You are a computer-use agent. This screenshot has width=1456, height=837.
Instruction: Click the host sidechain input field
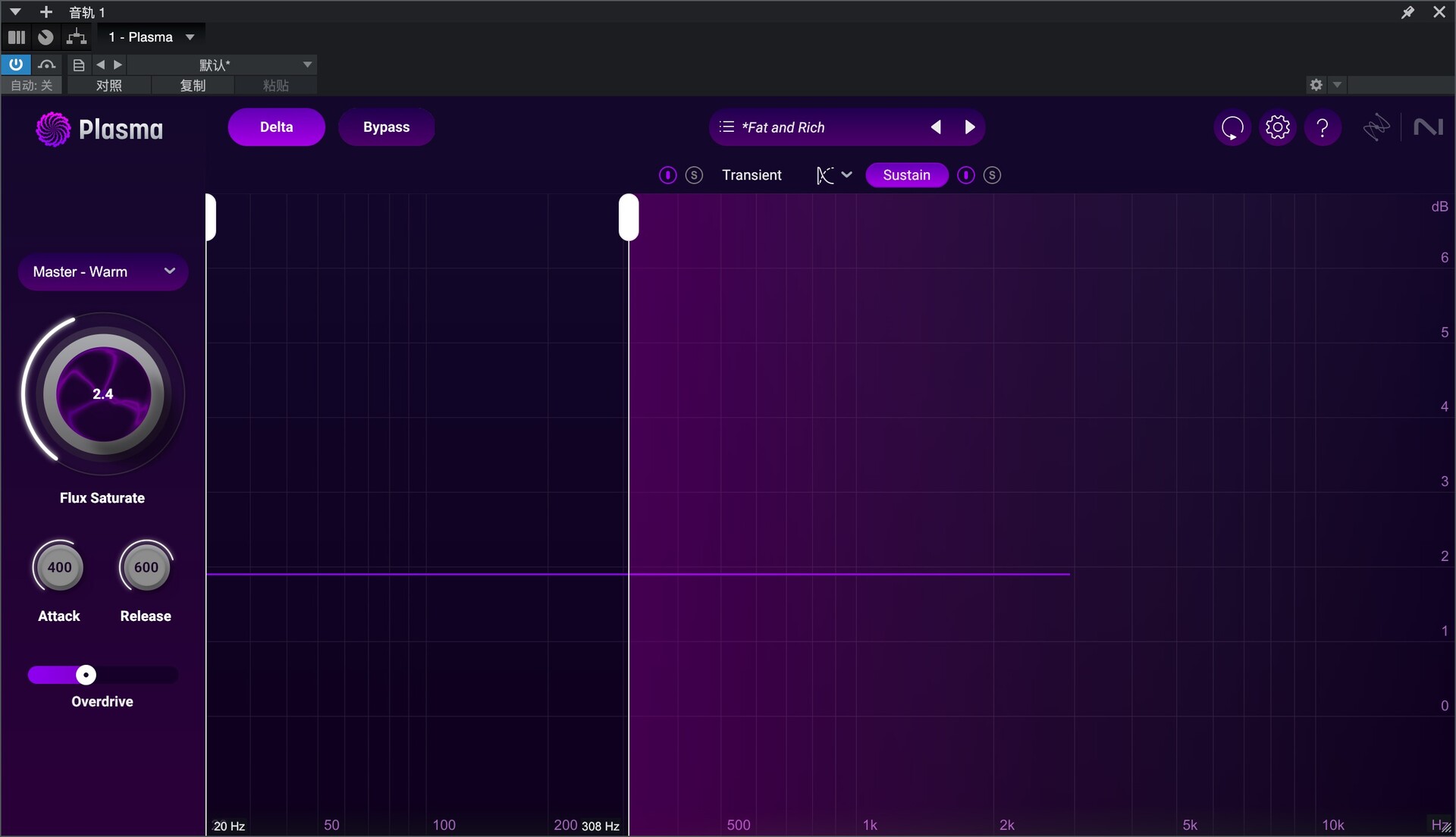(1401, 85)
